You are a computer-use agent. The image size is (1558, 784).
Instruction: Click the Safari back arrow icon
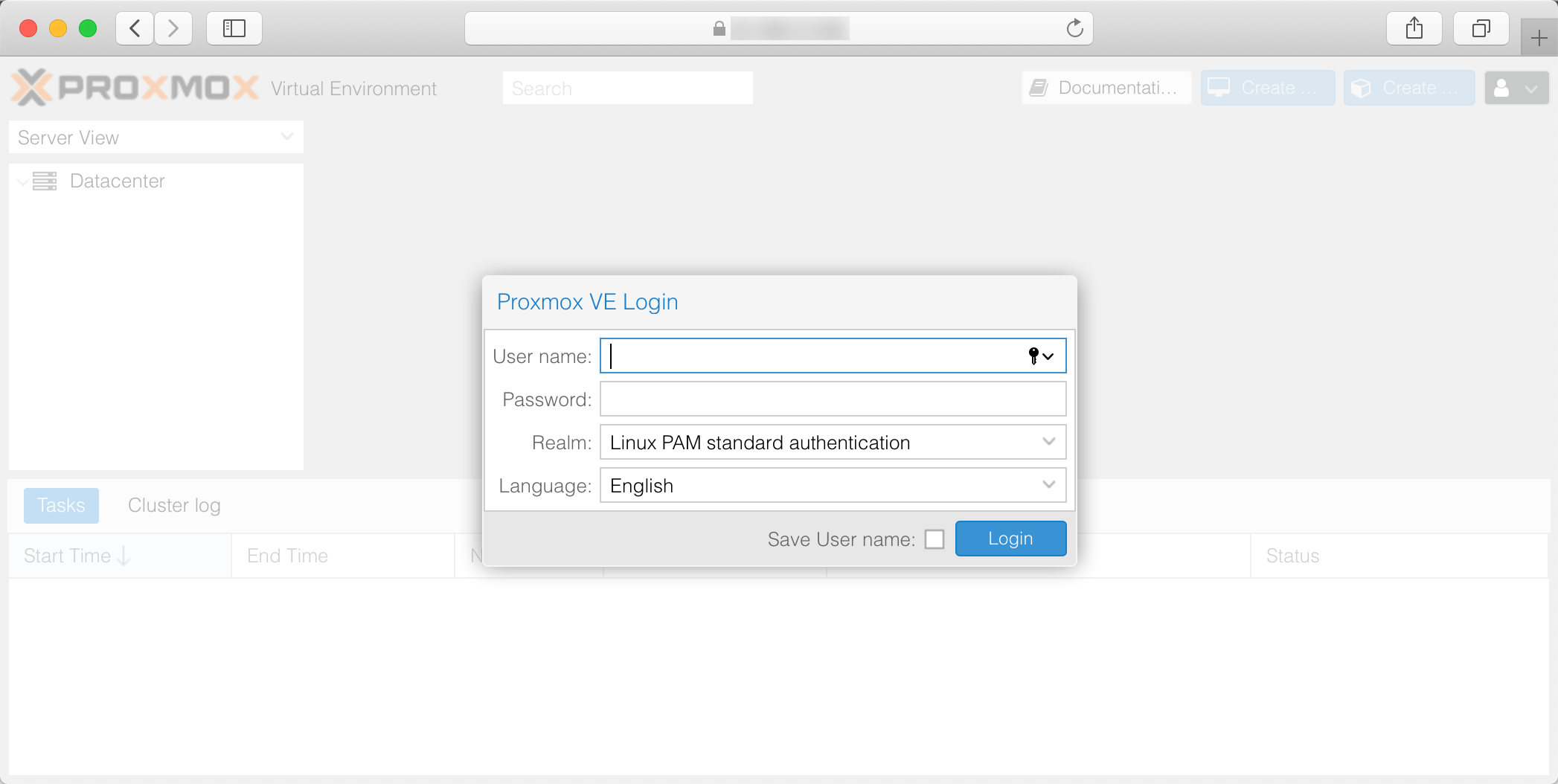(135, 28)
